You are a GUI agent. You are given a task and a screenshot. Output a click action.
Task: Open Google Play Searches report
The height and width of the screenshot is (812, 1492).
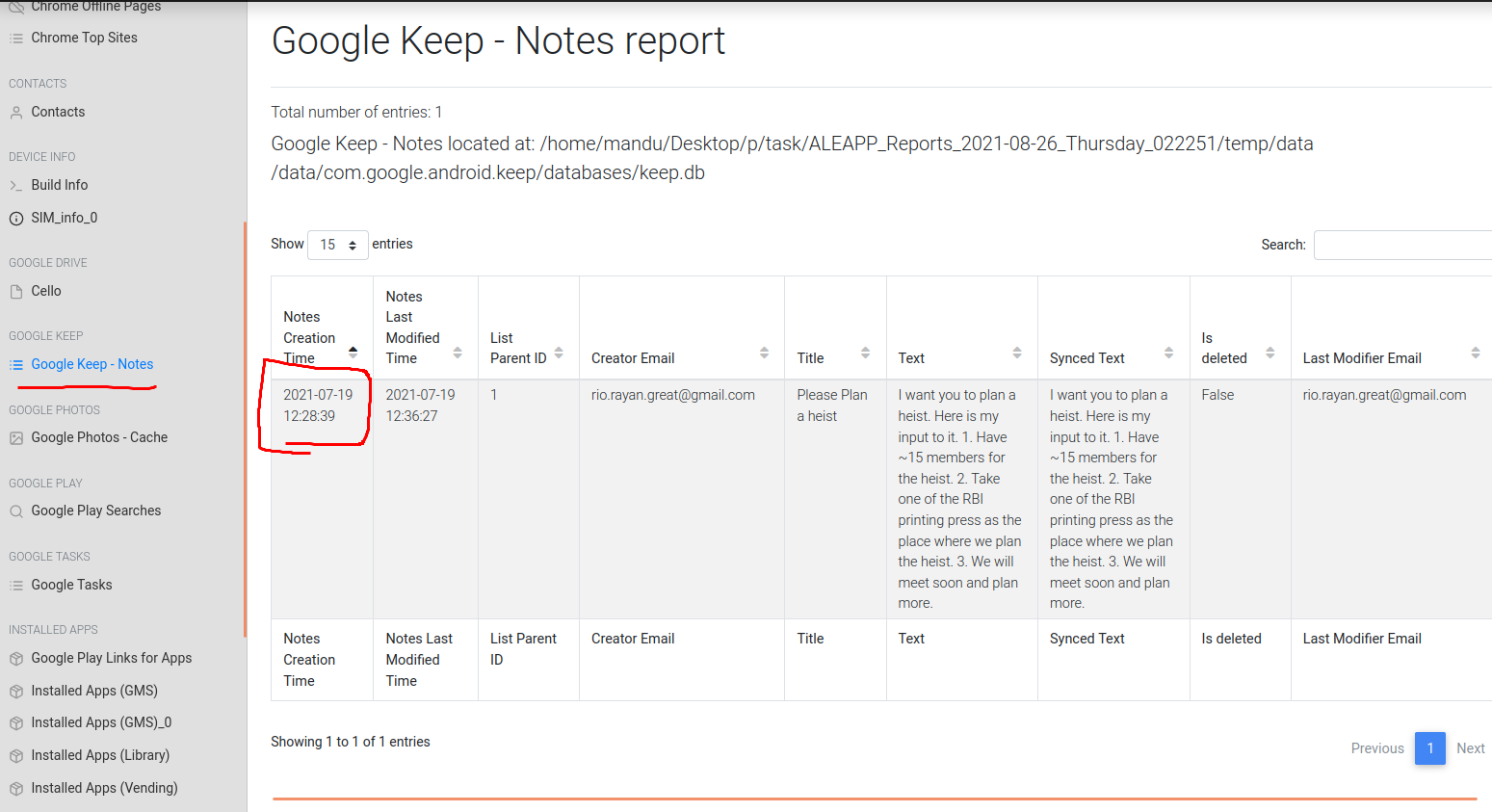point(96,511)
